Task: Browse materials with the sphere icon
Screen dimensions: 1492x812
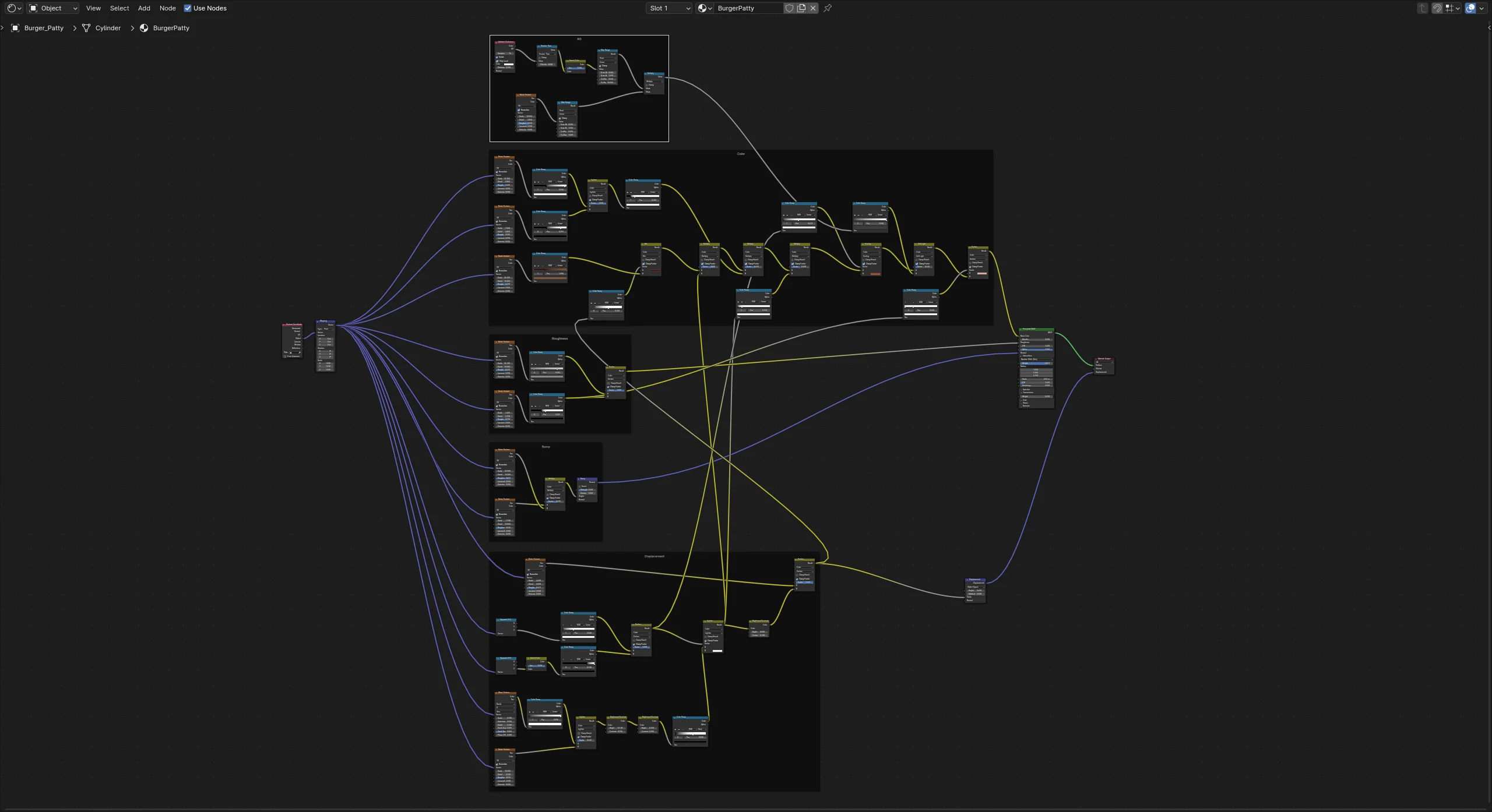Action: coord(705,8)
